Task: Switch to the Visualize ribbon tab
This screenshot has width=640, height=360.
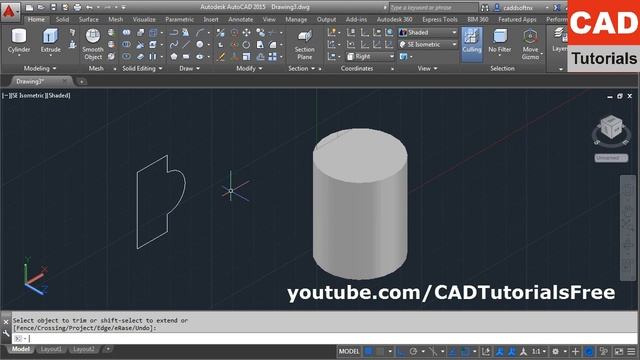Action: [x=144, y=19]
